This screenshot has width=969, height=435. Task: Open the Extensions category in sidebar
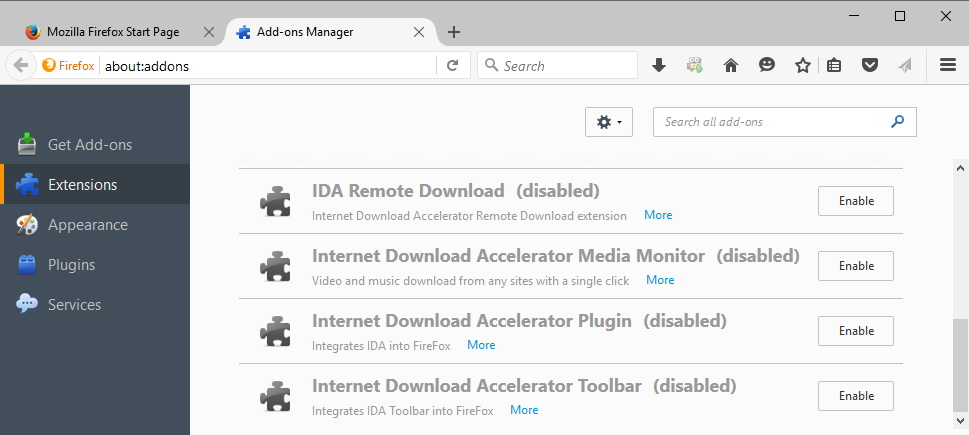click(x=95, y=184)
